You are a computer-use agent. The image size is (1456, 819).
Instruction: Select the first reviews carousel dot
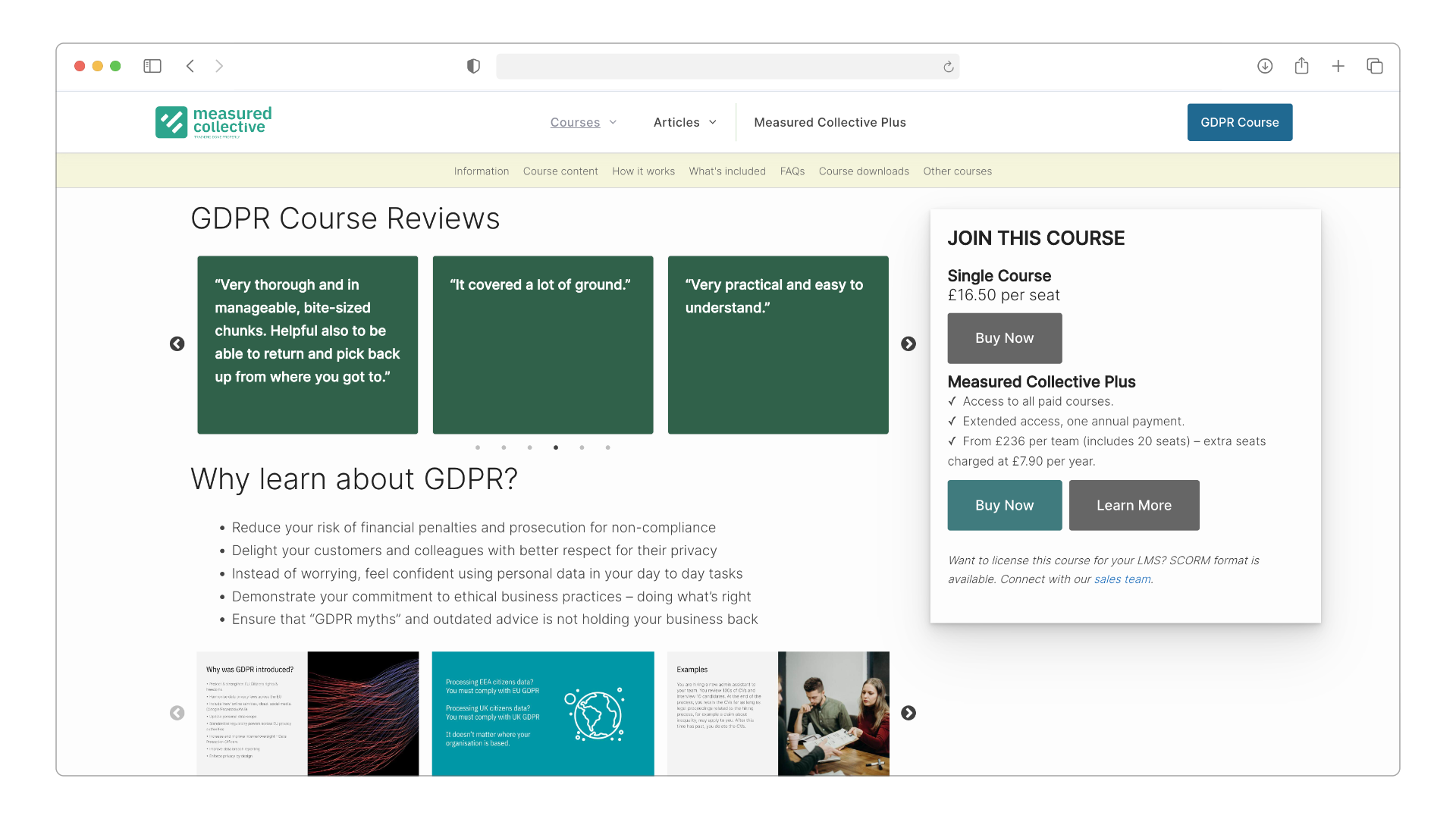pyautogui.click(x=478, y=447)
